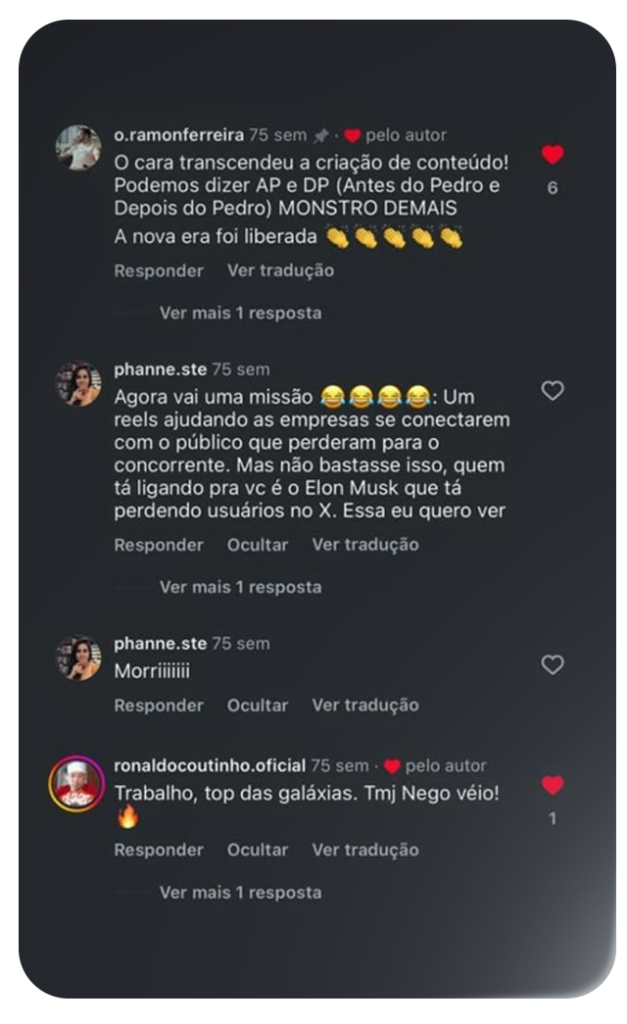Open phanne.ste avatar on mission comment
Image resolution: width=627 pixels, height=1024 pixels.
tap(78, 384)
